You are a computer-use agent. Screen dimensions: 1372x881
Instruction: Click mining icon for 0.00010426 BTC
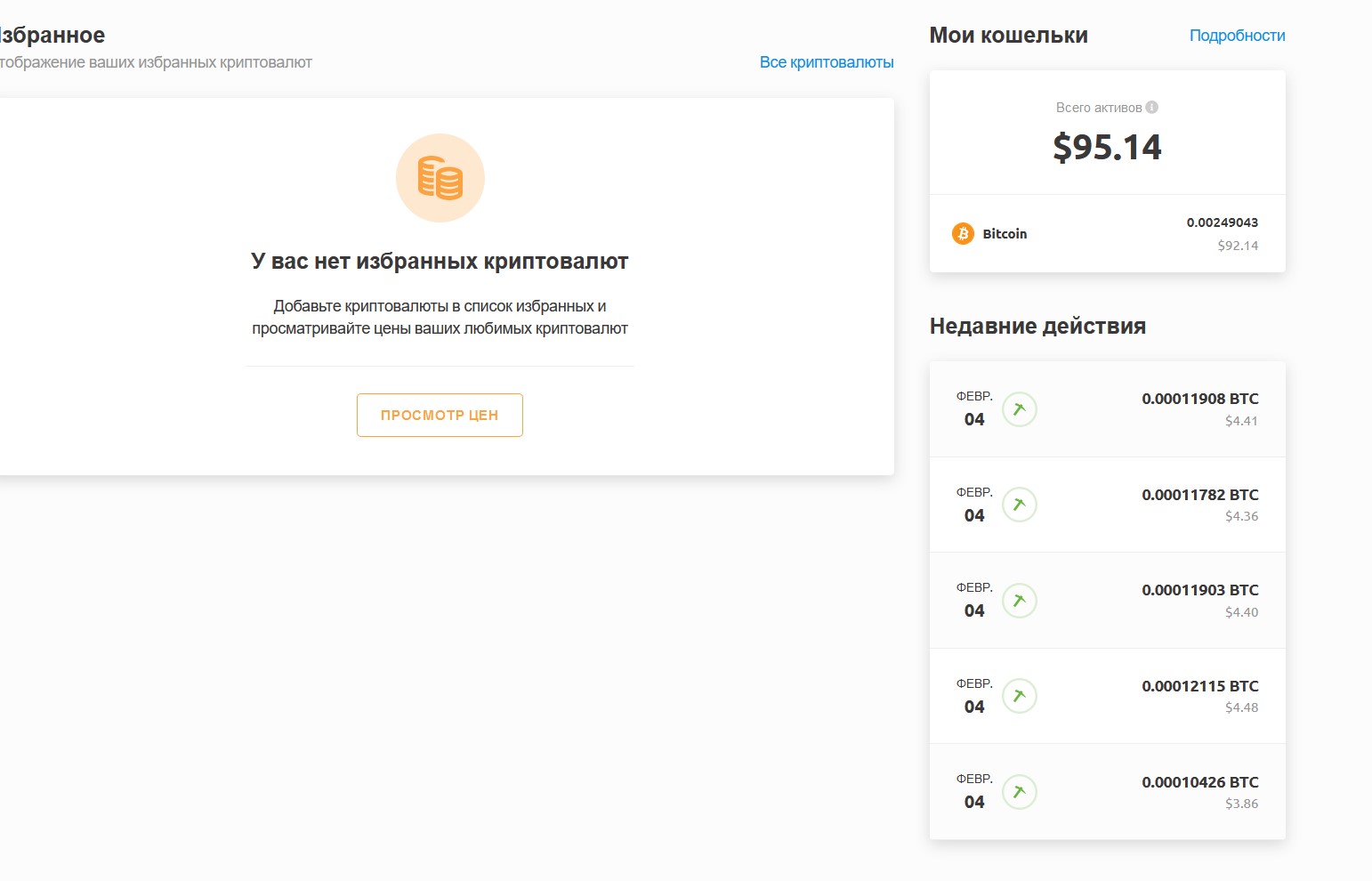coord(1020,792)
